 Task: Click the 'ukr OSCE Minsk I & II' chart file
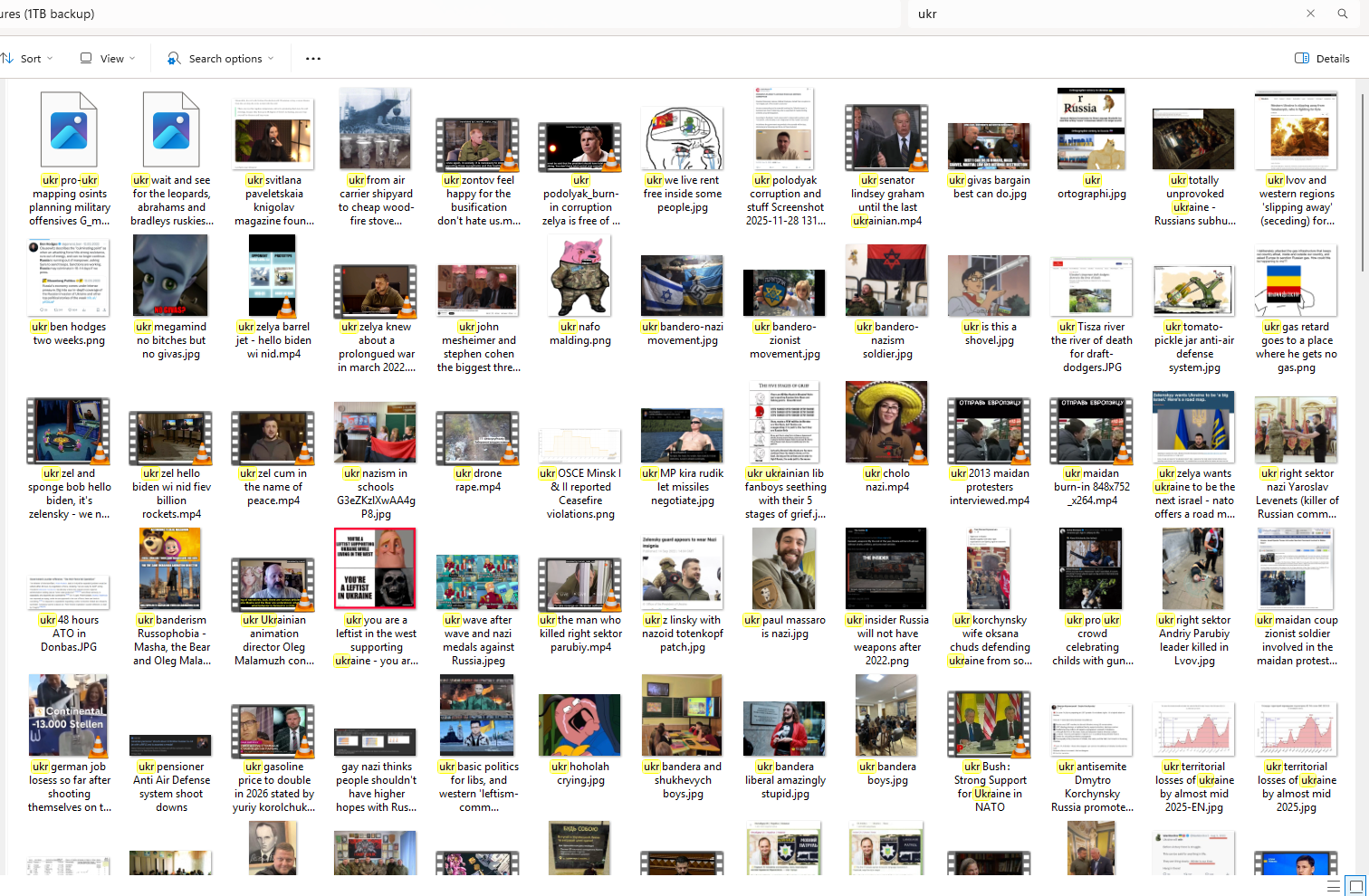point(580,446)
